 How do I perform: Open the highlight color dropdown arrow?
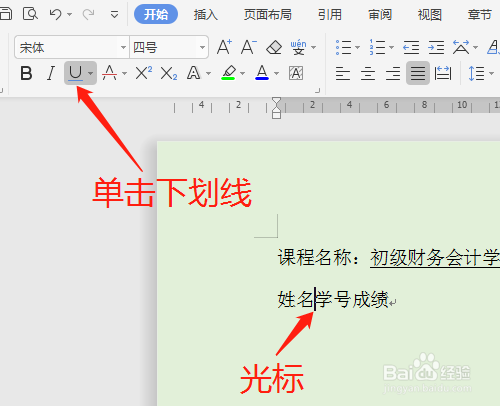point(242,73)
